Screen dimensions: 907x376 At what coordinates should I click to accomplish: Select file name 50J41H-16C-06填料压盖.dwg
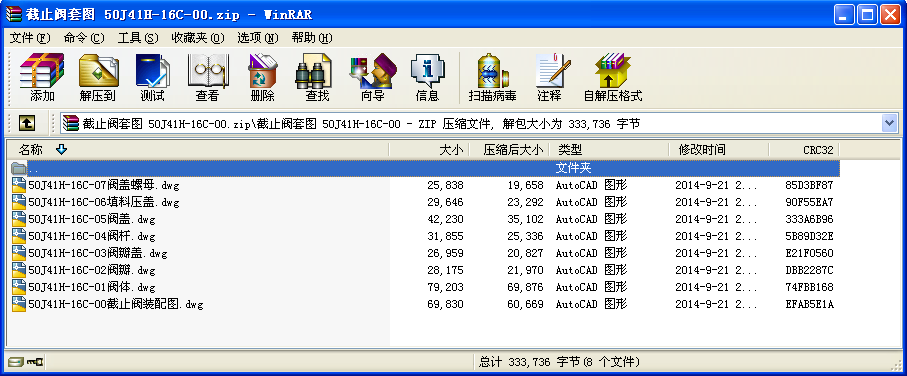coord(104,202)
